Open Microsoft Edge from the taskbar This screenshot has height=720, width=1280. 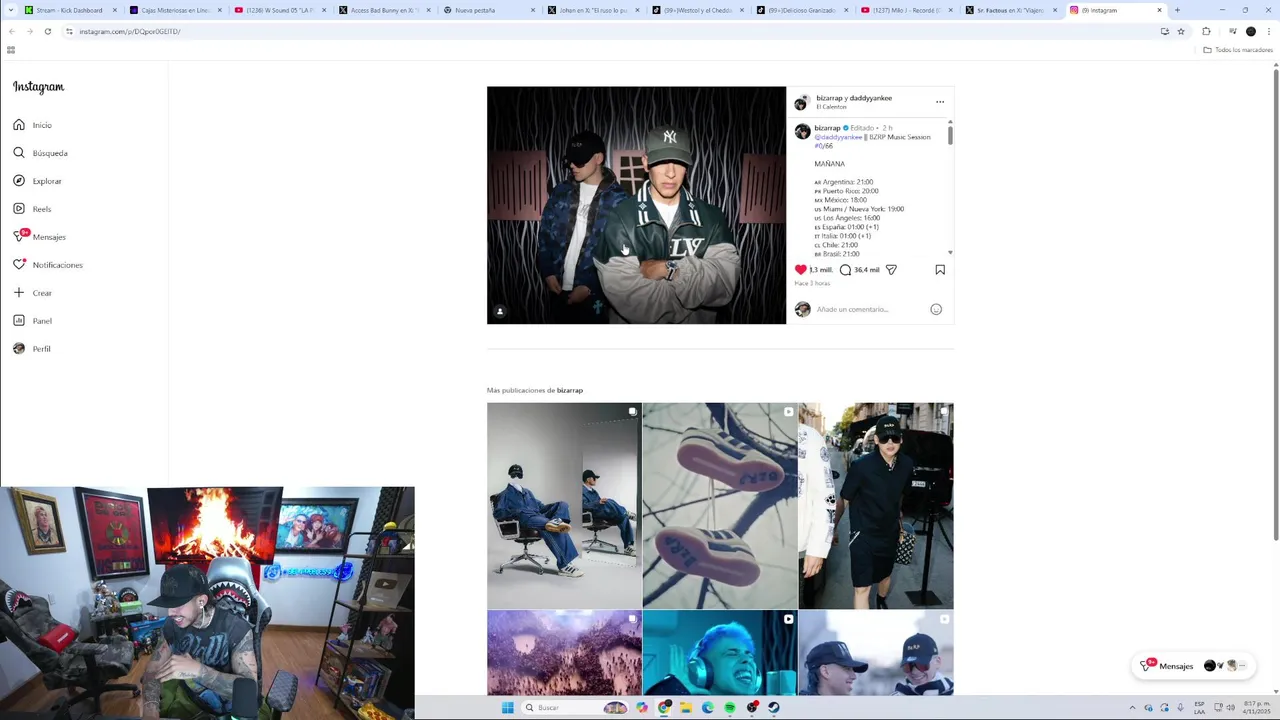coord(708,708)
